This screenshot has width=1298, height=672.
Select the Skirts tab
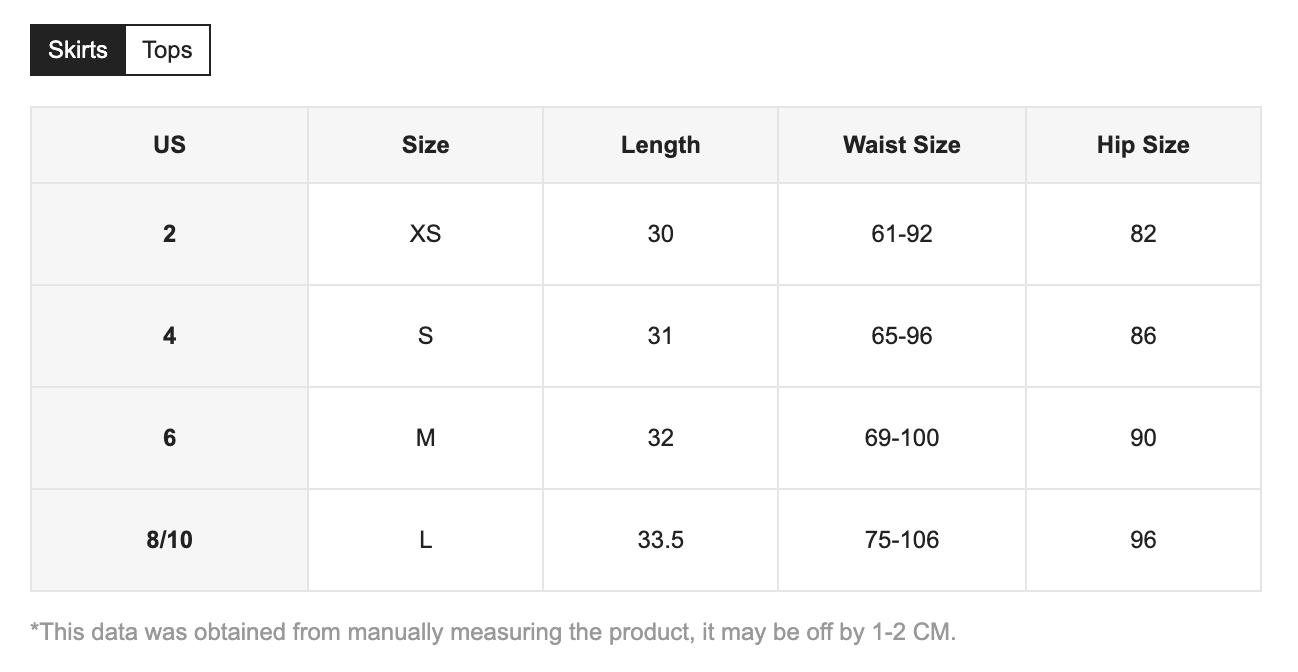tap(78, 50)
